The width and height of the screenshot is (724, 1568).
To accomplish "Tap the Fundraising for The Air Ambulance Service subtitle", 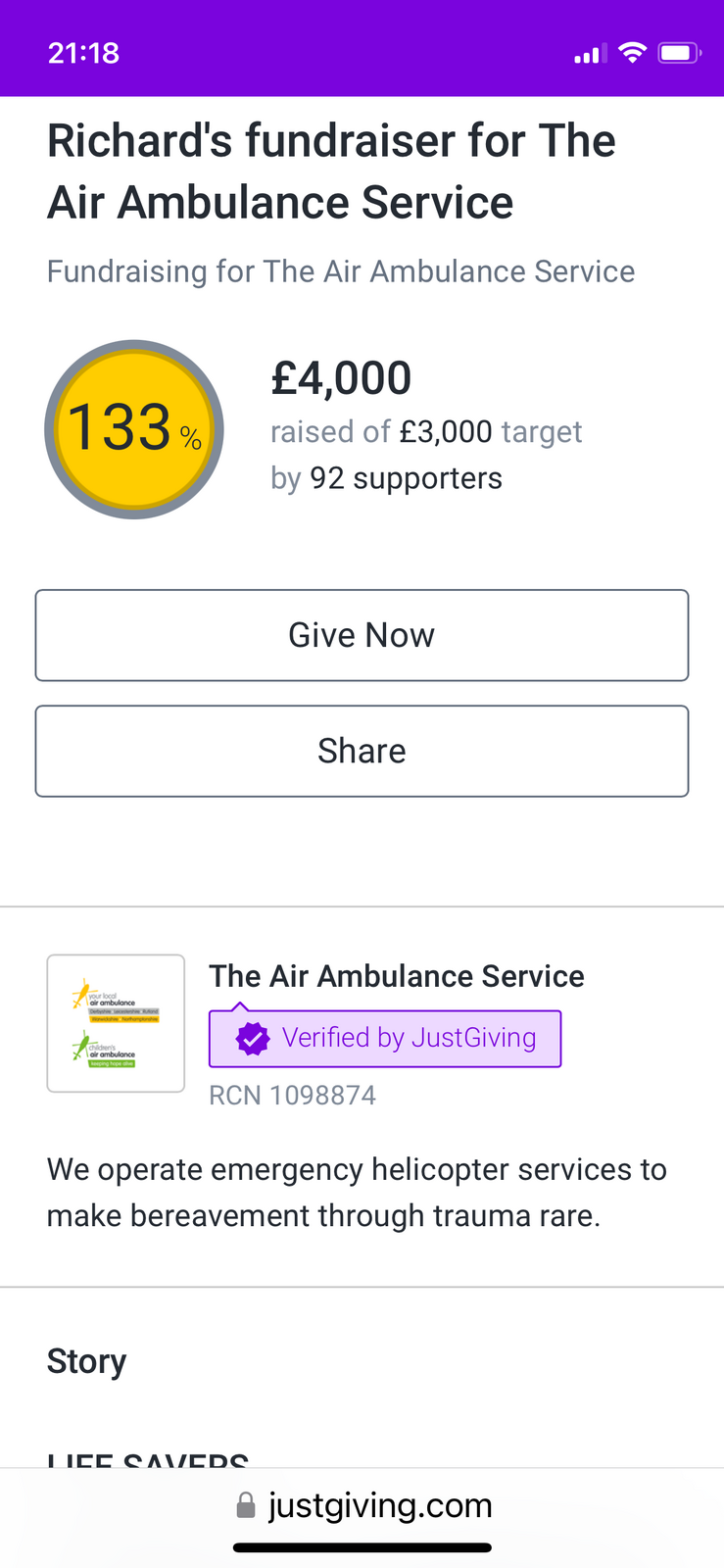I will (x=341, y=271).
